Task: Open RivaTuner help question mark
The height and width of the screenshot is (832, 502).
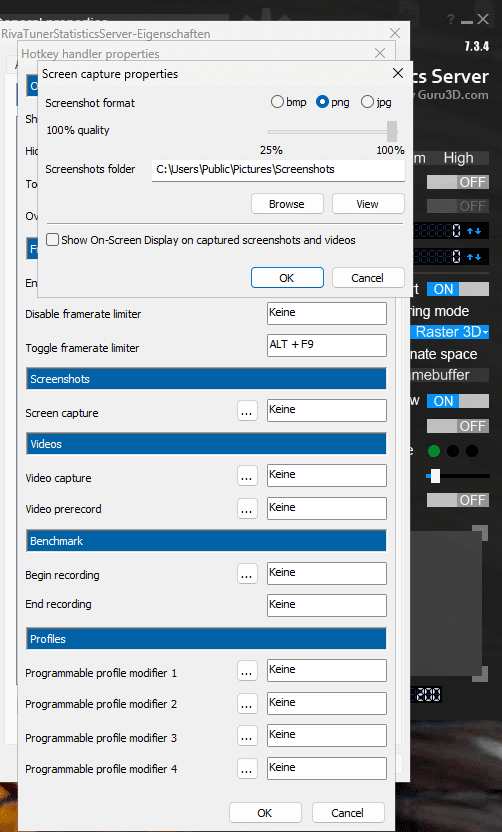Action: coord(451,20)
